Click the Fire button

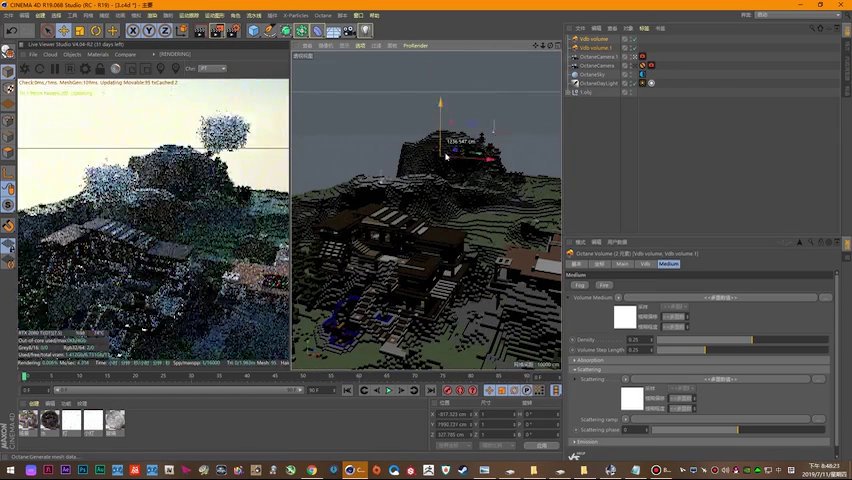603,285
